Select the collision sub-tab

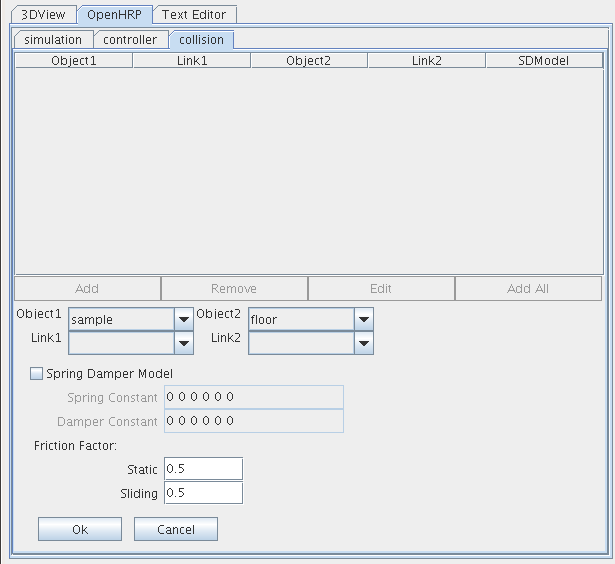(201, 40)
